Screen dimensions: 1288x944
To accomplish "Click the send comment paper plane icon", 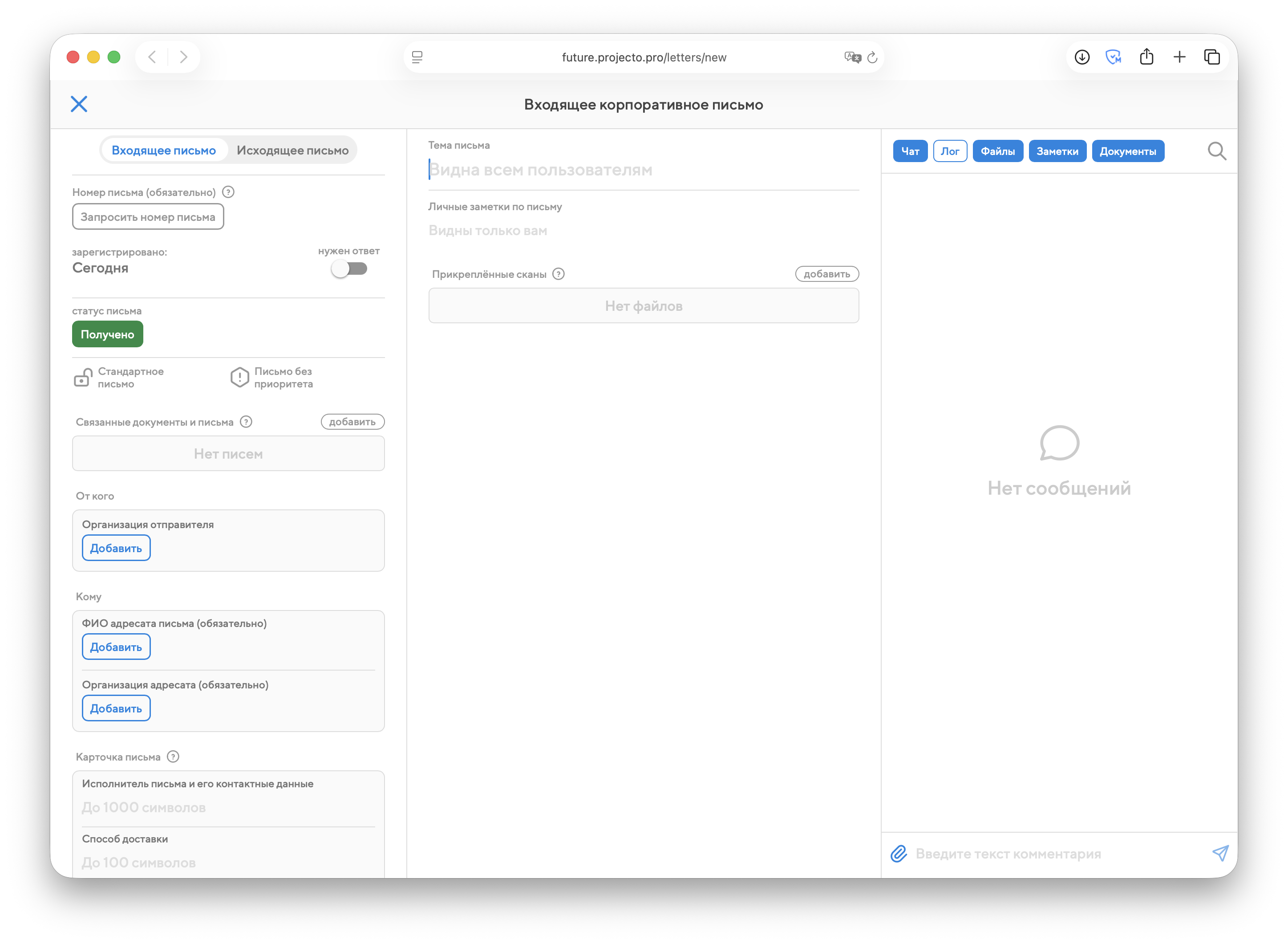I will (x=1220, y=853).
